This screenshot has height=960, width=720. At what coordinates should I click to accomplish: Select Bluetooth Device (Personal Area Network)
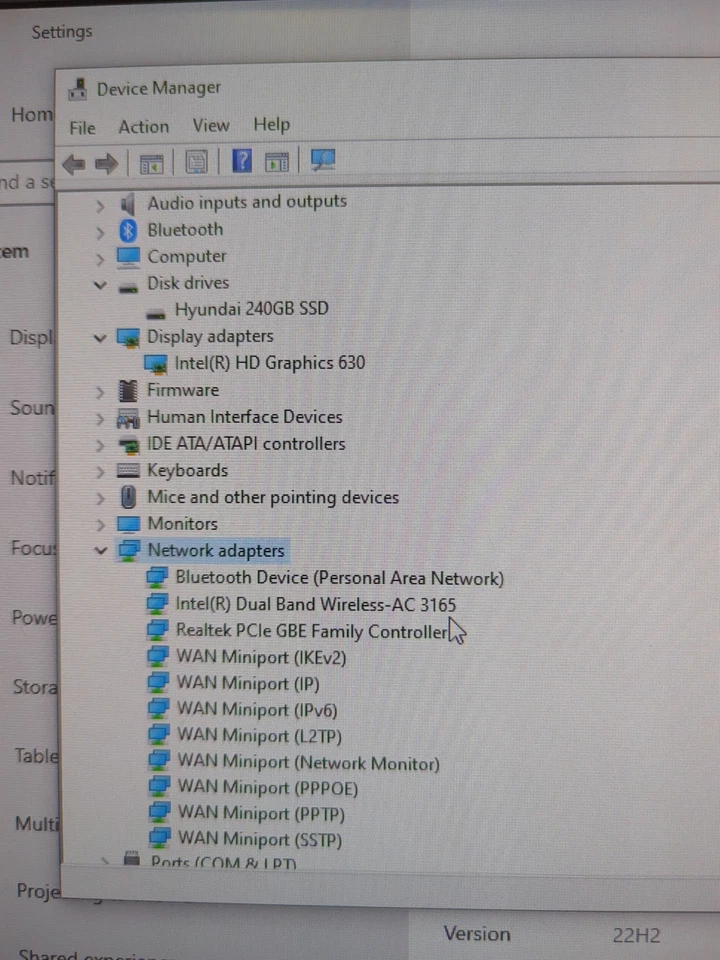click(340, 578)
